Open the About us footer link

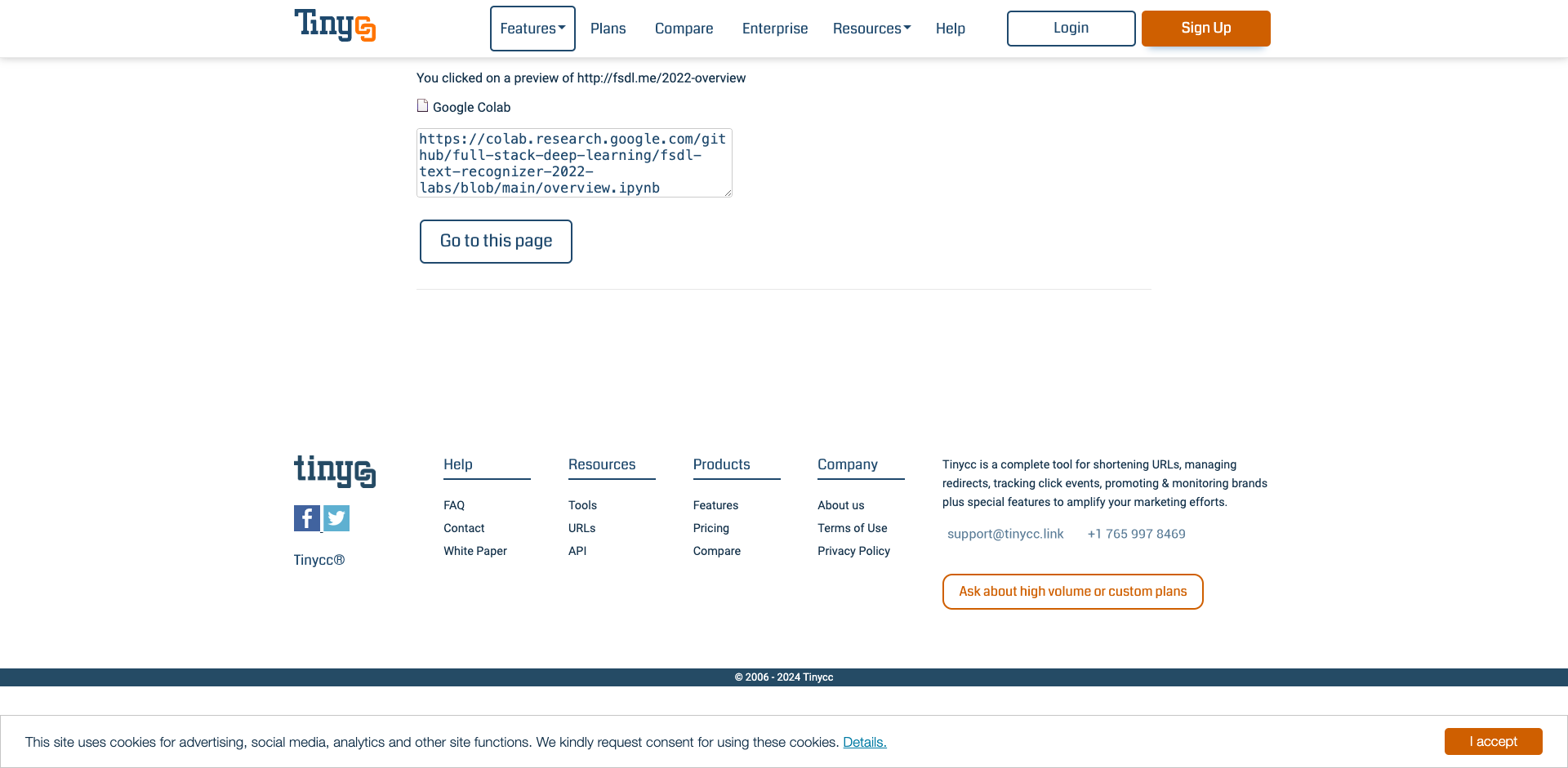tap(841, 505)
